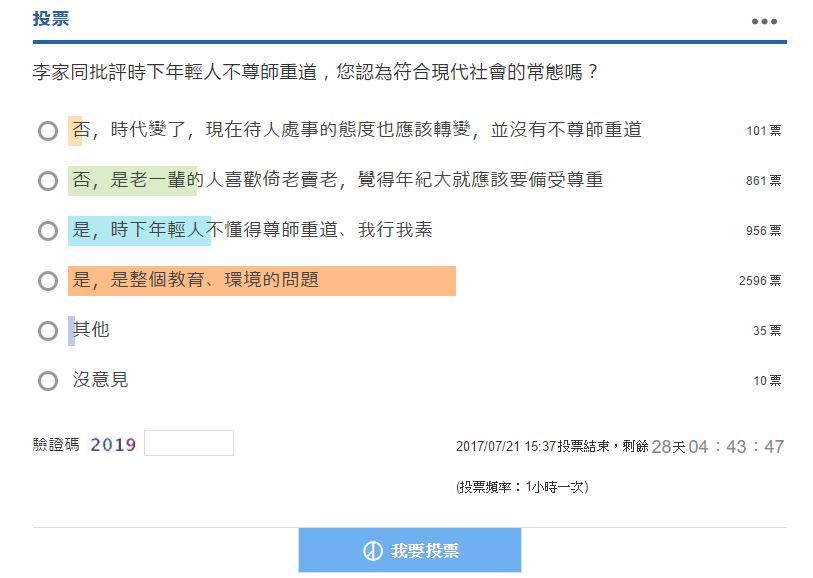Viewport: 813px width, 578px height.
Task: Select the option starting with 否，時代變了
Action: (x=48, y=131)
